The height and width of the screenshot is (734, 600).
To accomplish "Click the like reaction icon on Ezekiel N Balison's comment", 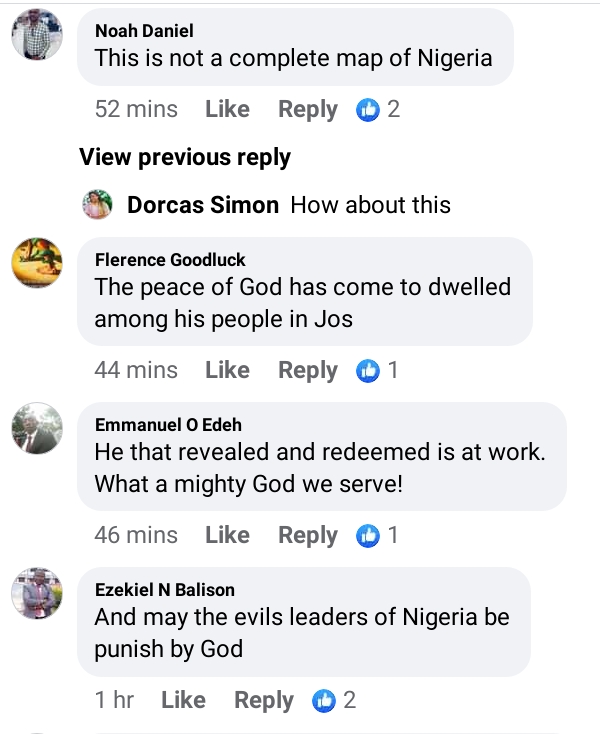I will (324, 701).
